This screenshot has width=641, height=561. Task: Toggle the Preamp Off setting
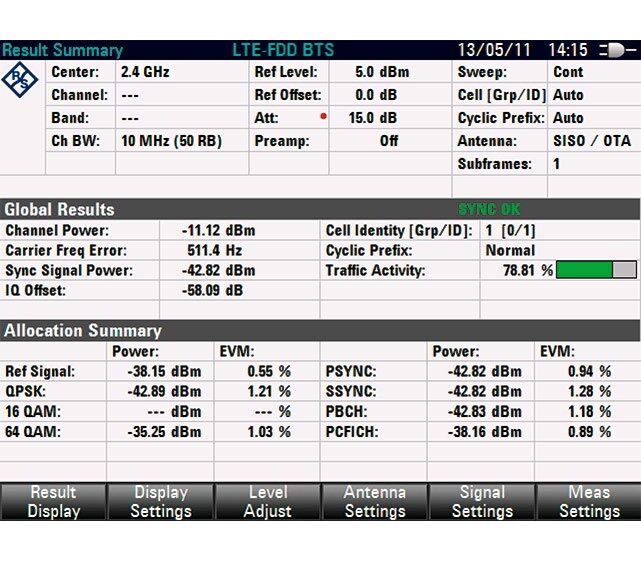point(388,141)
